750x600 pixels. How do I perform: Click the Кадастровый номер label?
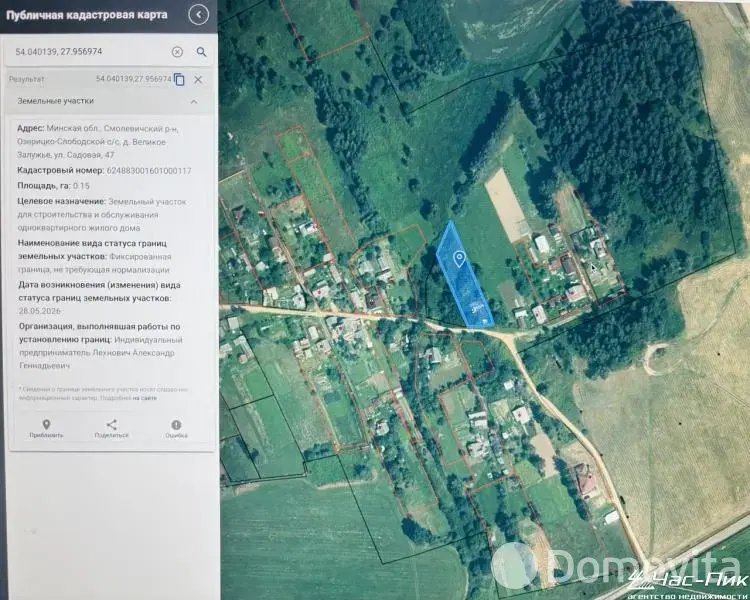(x=61, y=171)
